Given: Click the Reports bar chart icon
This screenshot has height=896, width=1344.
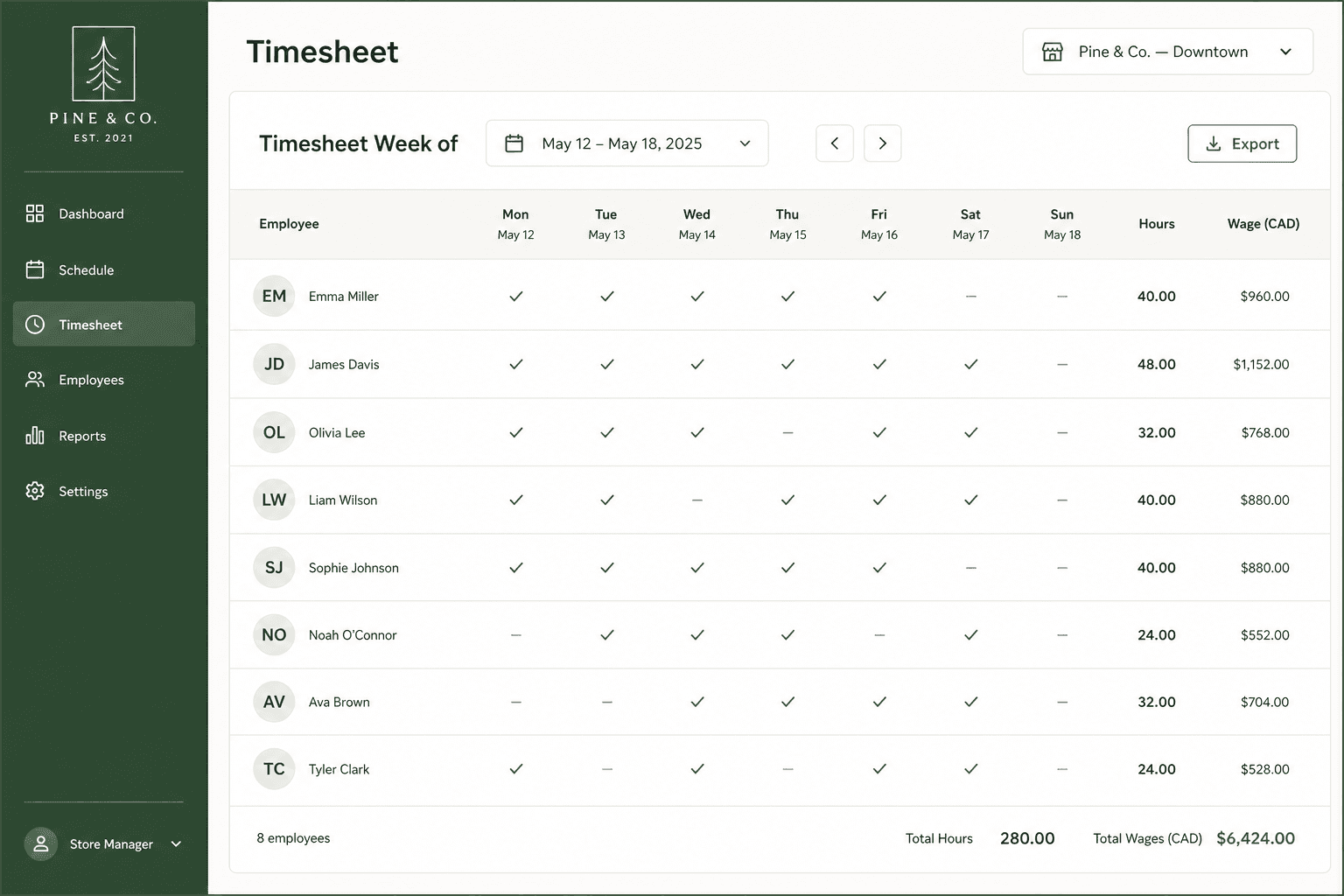Looking at the screenshot, I should pos(35,436).
